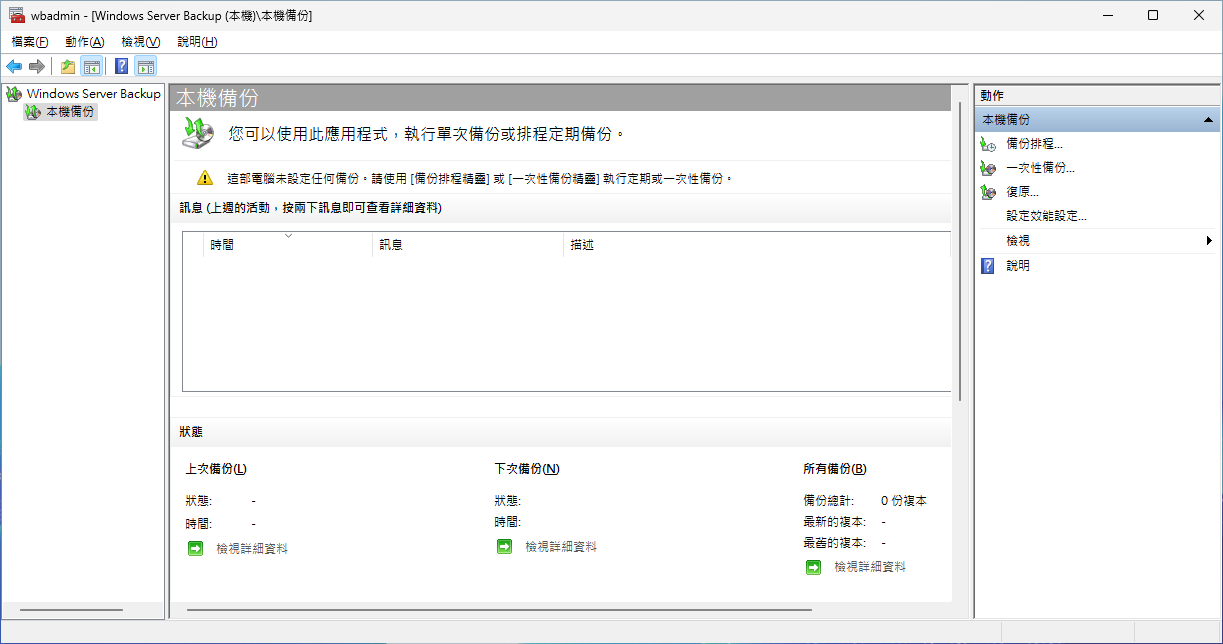Click the Up one level folder icon
This screenshot has height=644, width=1223.
(x=68, y=67)
